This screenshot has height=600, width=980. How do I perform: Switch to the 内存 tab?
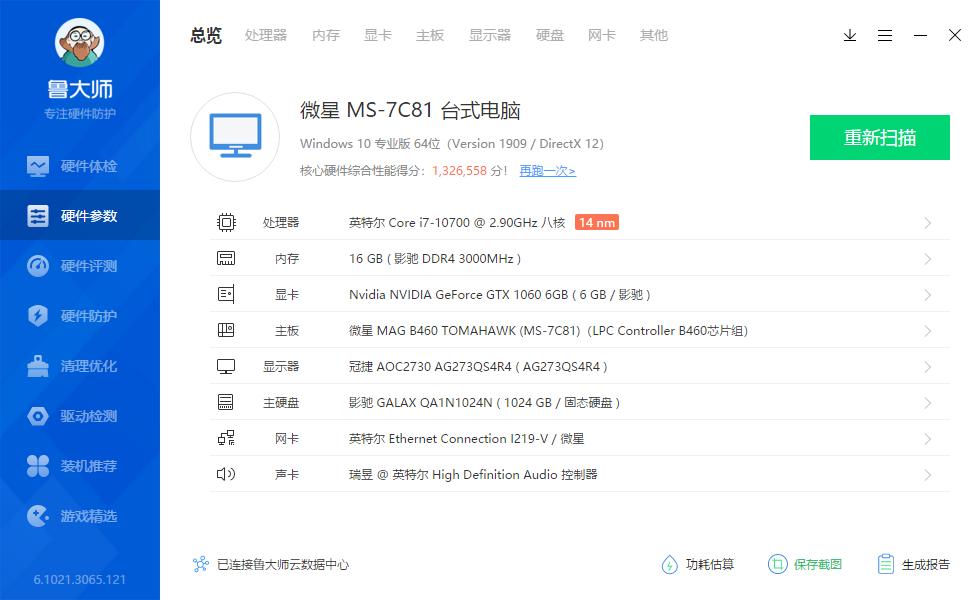click(x=325, y=35)
